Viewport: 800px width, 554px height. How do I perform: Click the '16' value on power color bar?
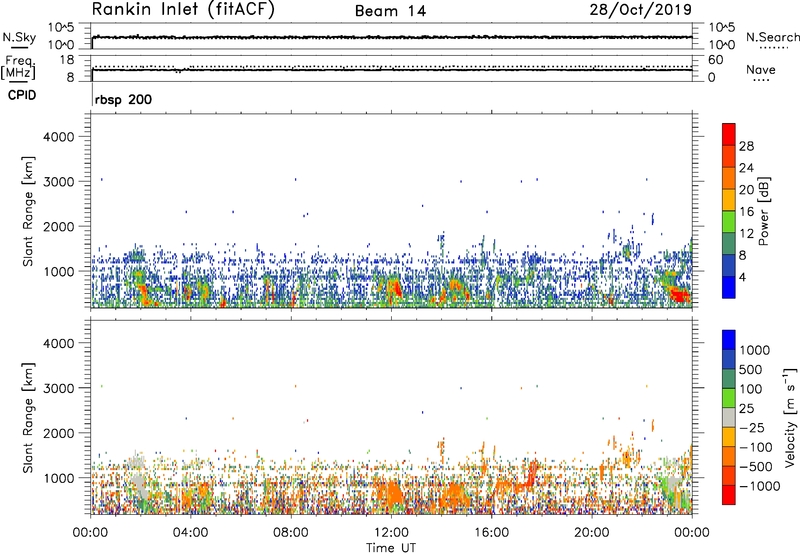point(746,212)
